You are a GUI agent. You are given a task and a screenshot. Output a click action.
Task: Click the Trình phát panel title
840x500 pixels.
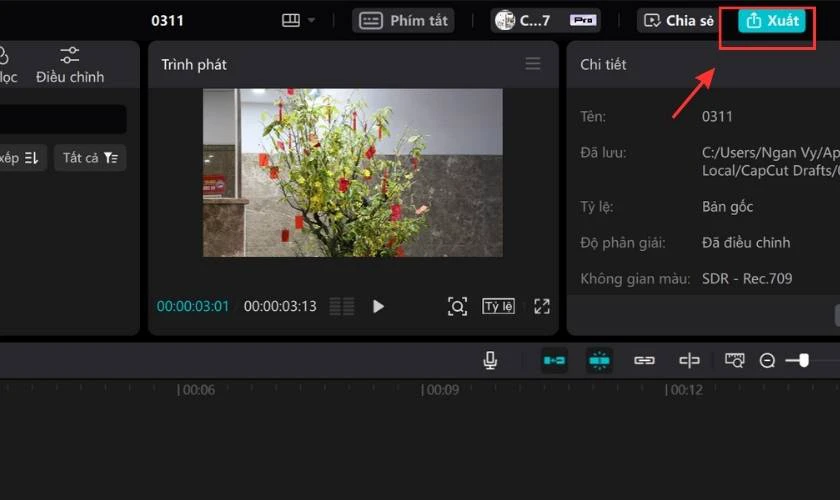tap(194, 65)
